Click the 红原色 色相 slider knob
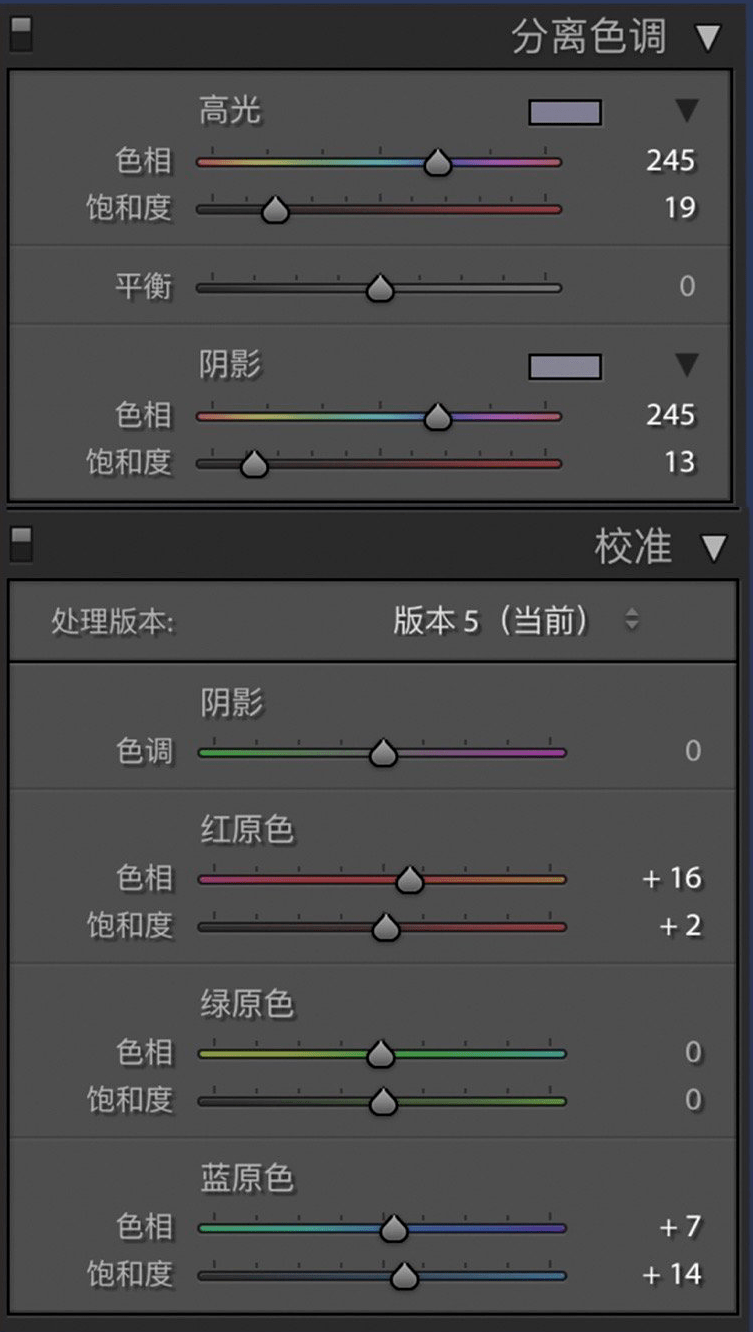This screenshot has width=753, height=1332. coord(410,878)
